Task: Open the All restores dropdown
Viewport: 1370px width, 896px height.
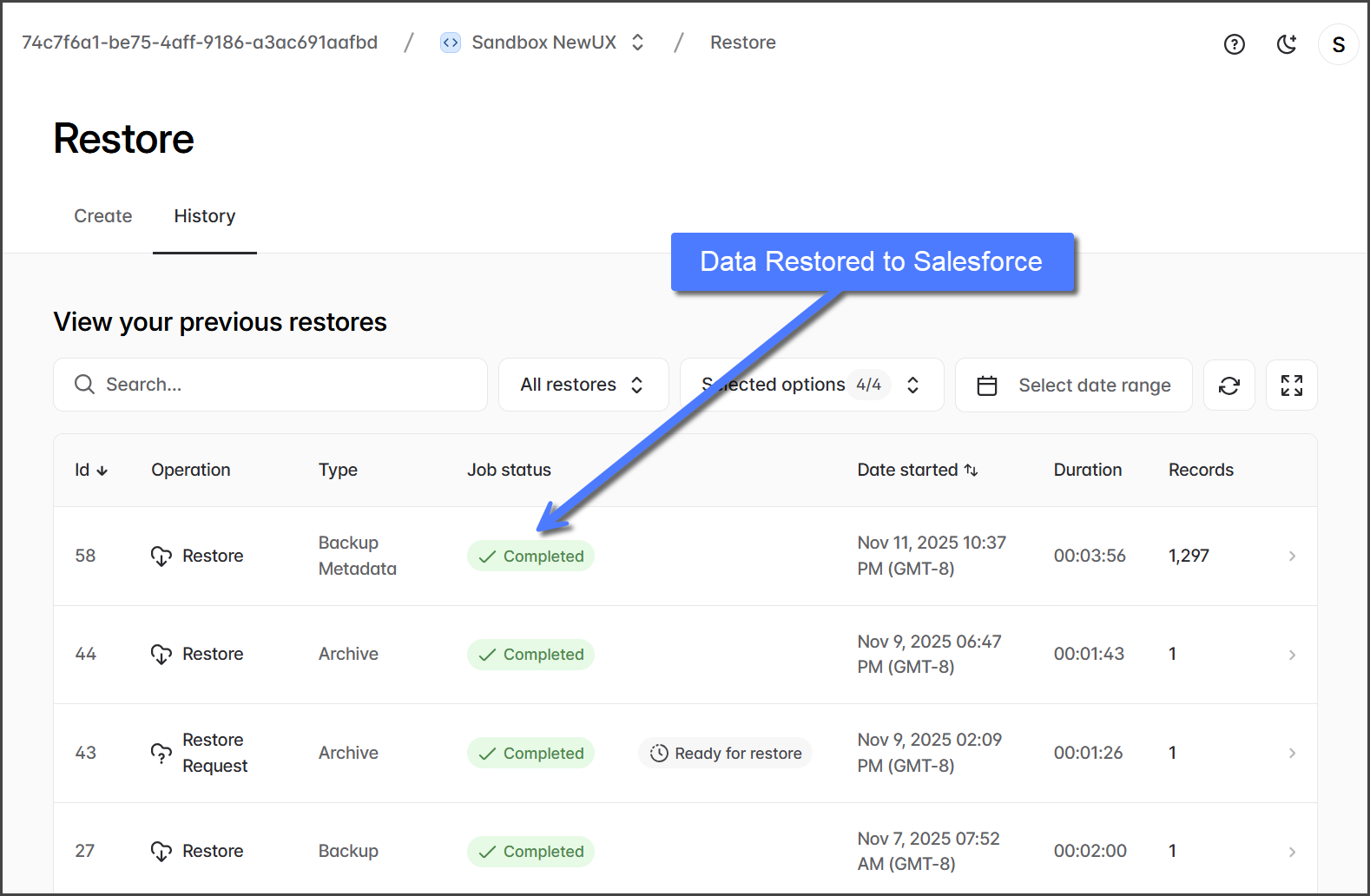Action: [x=583, y=385]
